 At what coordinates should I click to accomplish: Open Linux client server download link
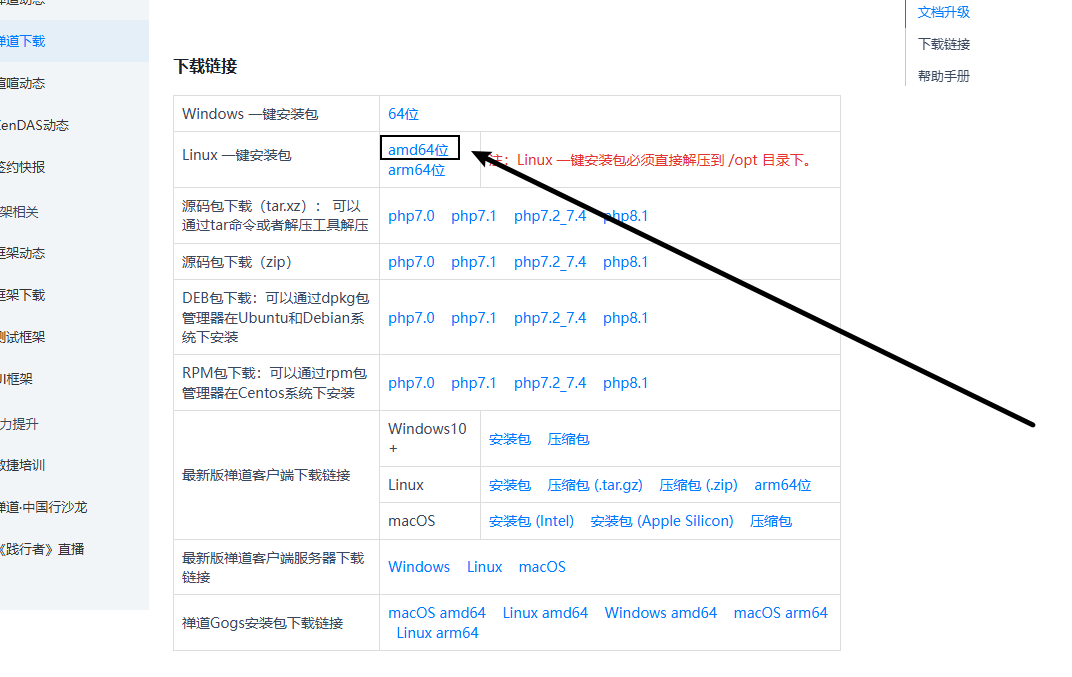point(485,567)
